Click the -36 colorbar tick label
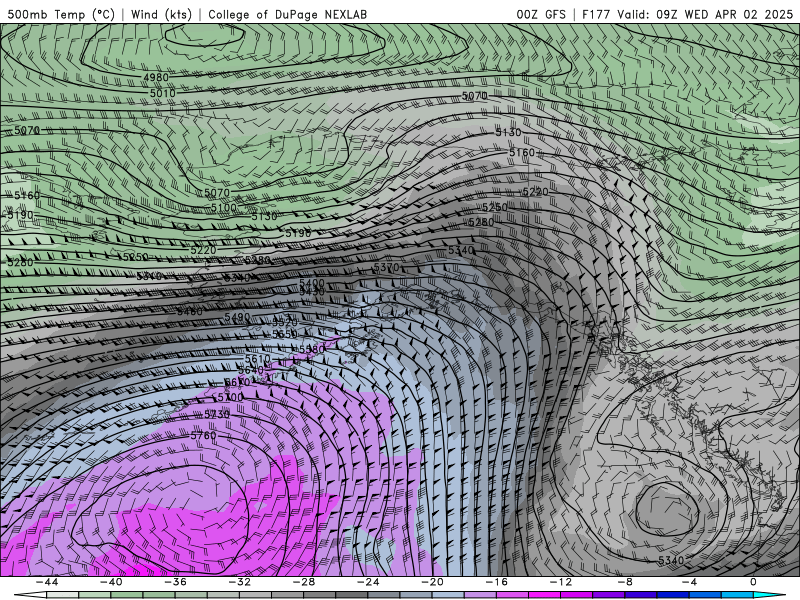This screenshot has height=600, width=800. [176, 582]
